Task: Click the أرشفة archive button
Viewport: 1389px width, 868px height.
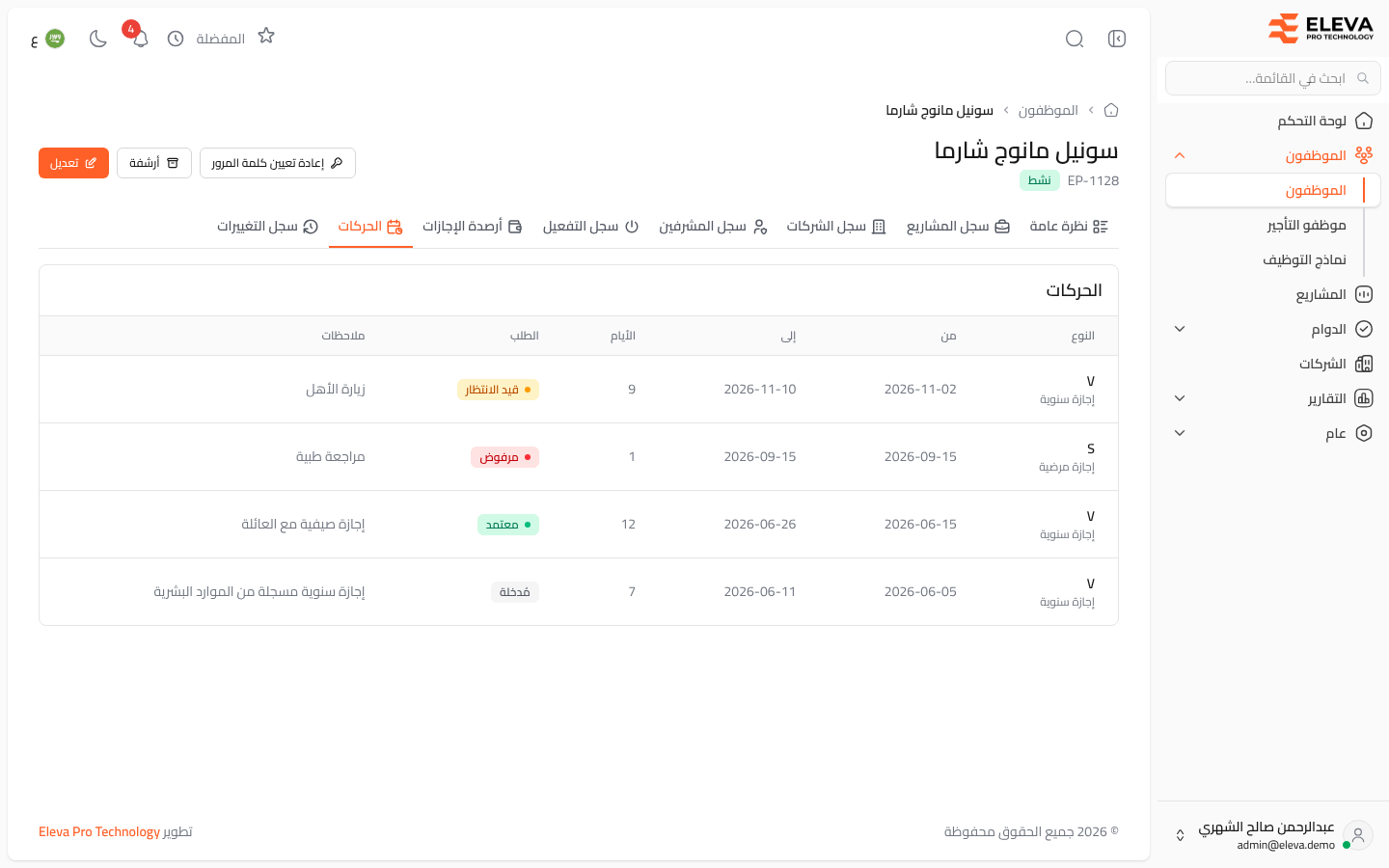Action: pos(154,163)
